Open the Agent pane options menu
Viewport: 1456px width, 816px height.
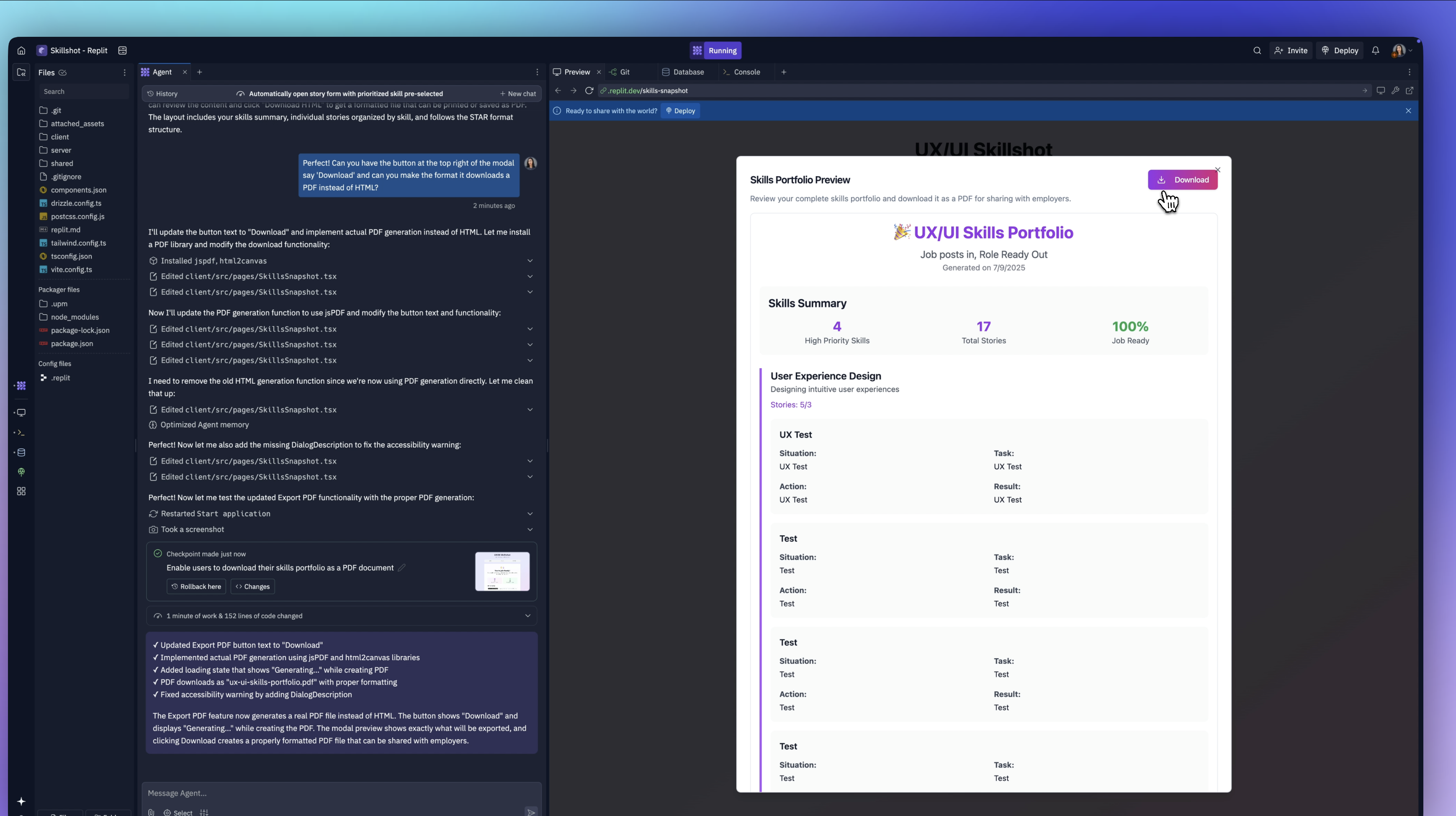[x=537, y=72]
